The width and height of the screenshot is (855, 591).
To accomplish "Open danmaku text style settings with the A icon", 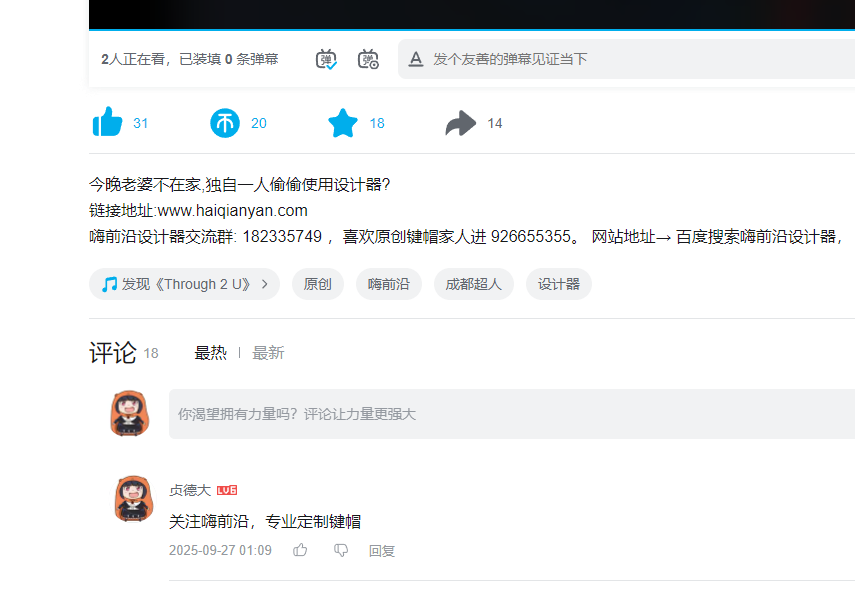I will 415,59.
